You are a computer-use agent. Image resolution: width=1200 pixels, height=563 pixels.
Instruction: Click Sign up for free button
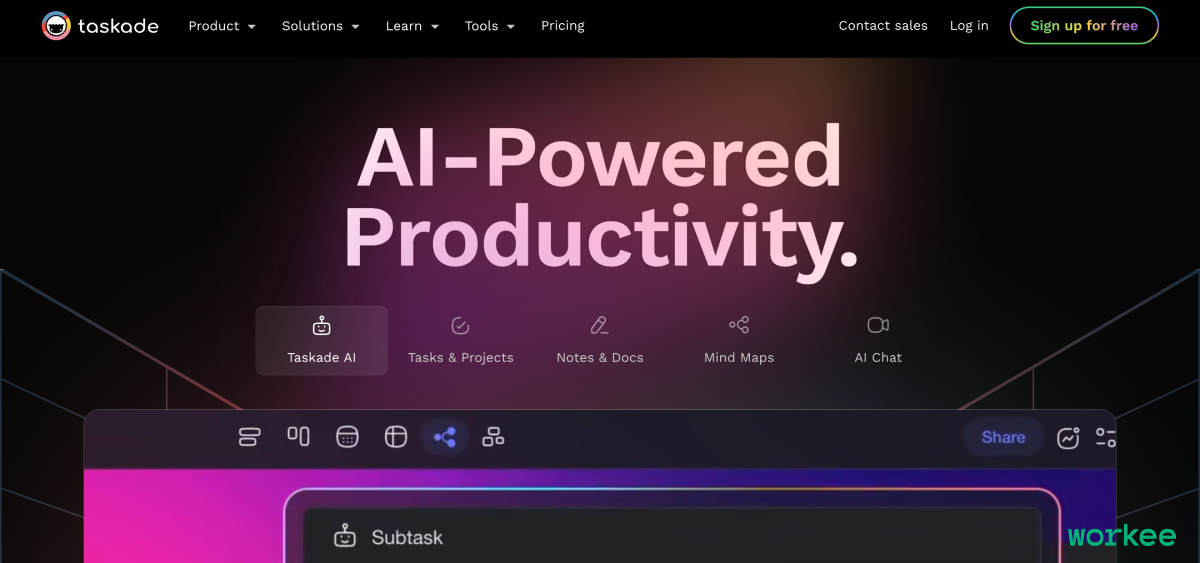(1084, 26)
